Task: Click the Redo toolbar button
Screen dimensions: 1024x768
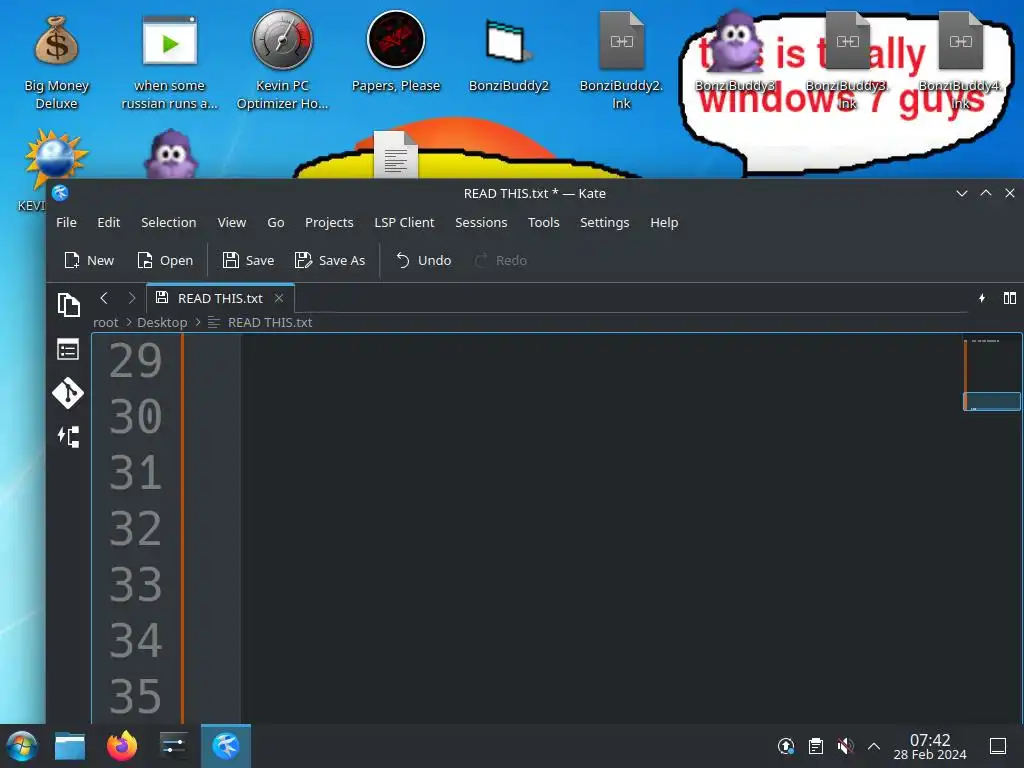Action: pyautogui.click(x=501, y=261)
